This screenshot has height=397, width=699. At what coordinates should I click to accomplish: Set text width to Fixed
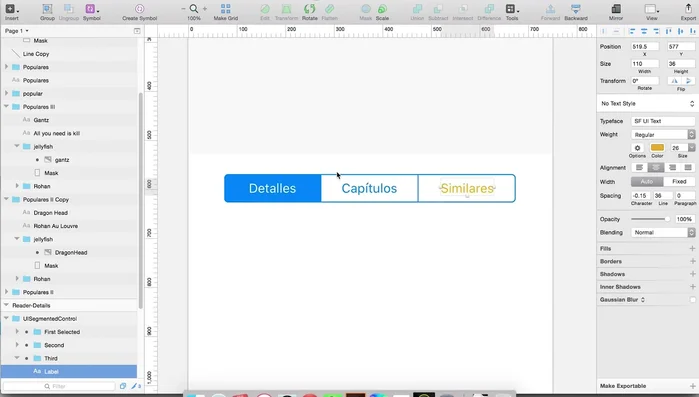(679, 182)
